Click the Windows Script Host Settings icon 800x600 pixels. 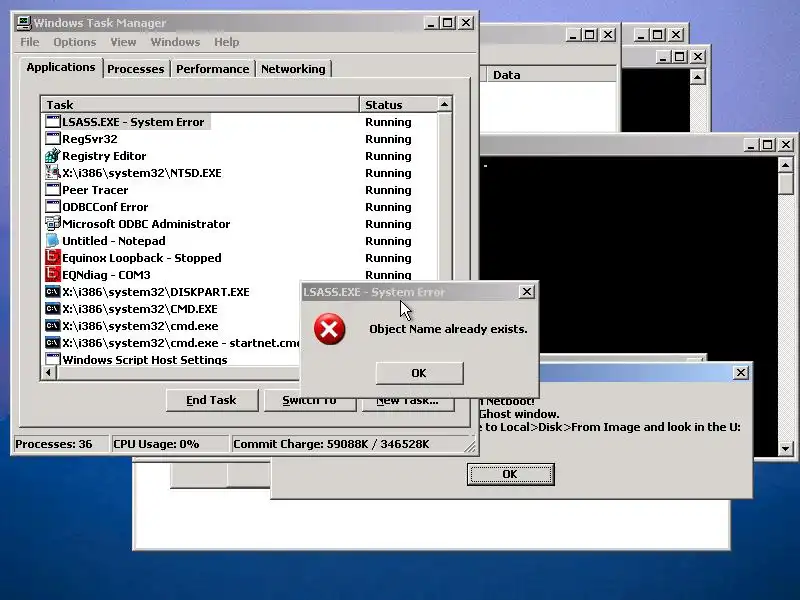[x=53, y=359]
